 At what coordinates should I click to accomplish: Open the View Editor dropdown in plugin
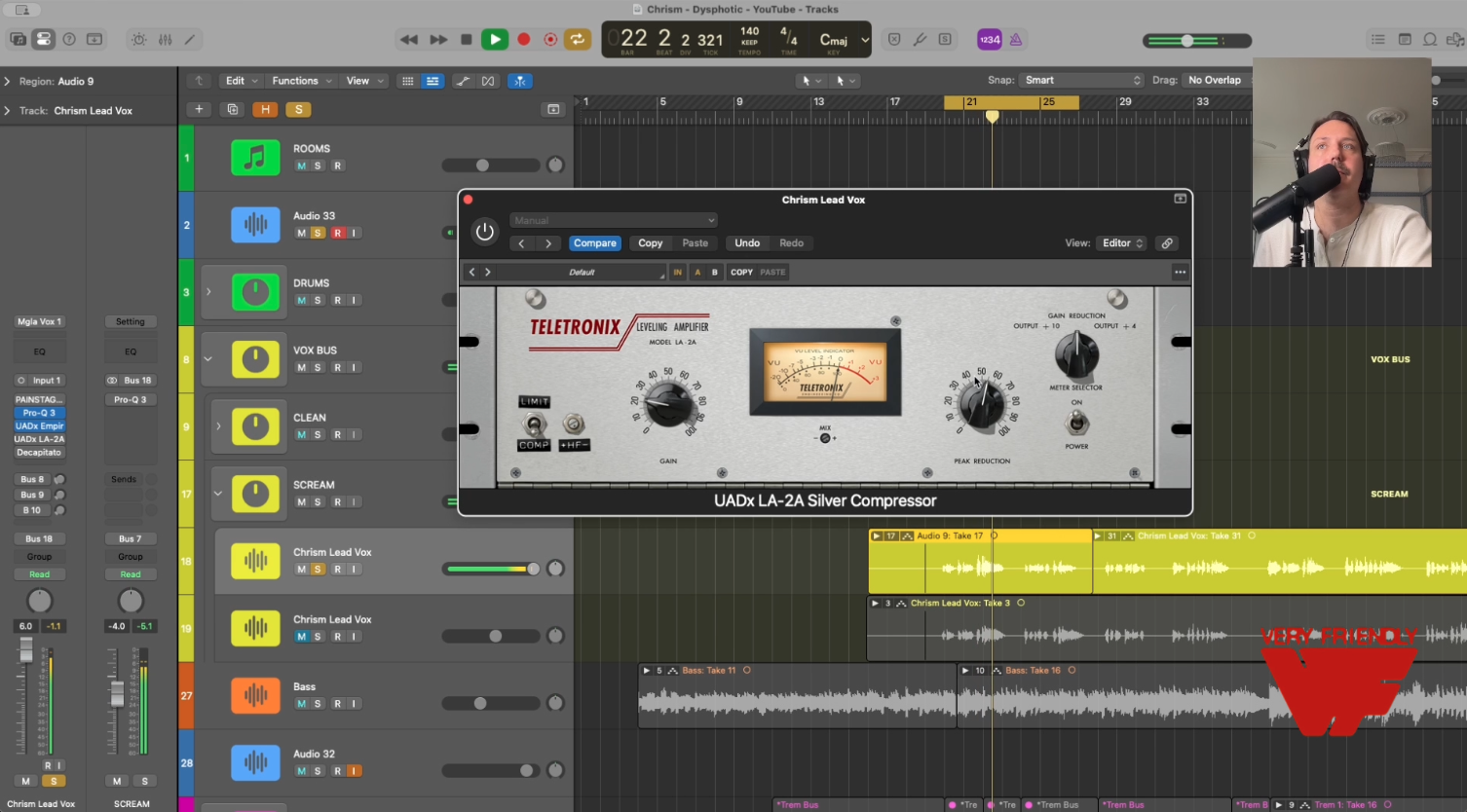coord(1122,243)
